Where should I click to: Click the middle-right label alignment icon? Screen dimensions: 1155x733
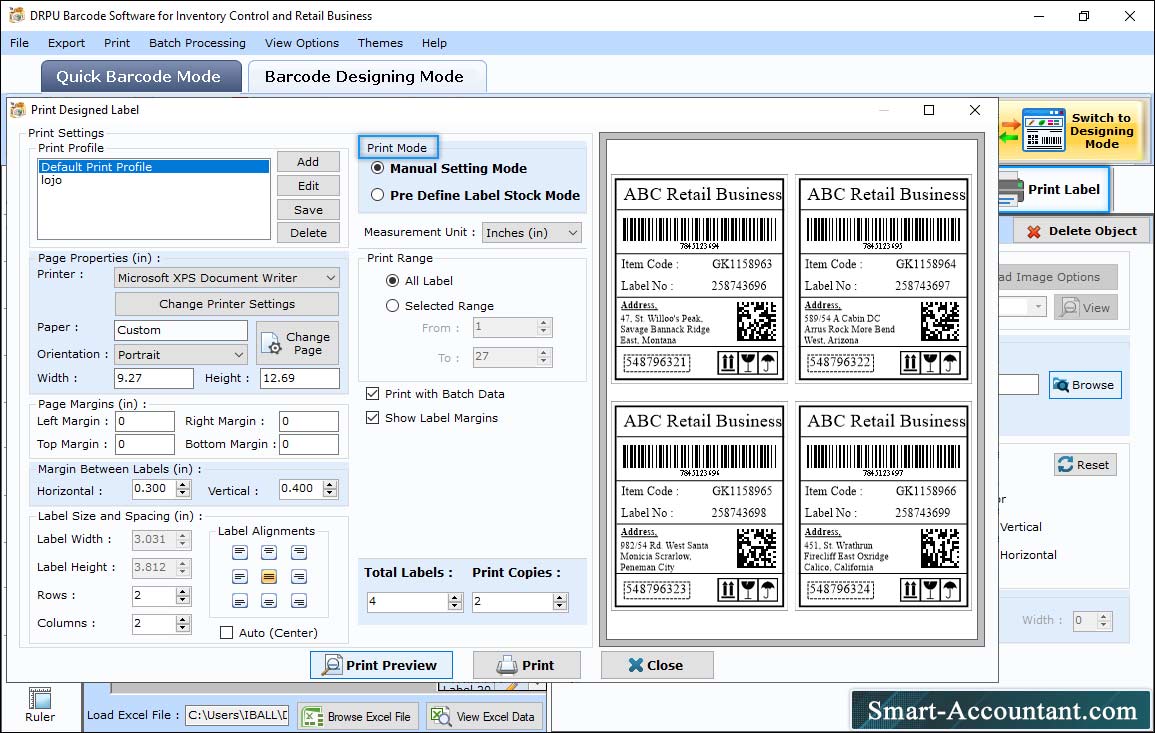[298, 576]
